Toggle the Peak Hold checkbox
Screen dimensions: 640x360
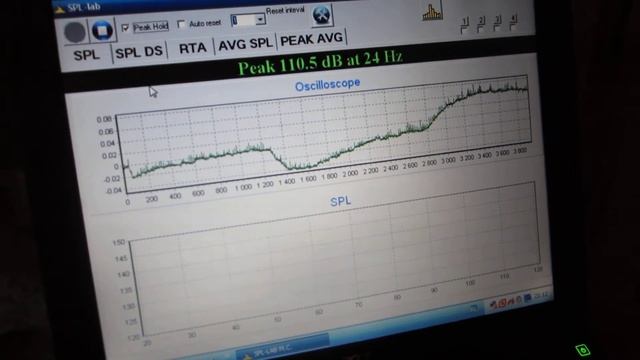[125, 28]
